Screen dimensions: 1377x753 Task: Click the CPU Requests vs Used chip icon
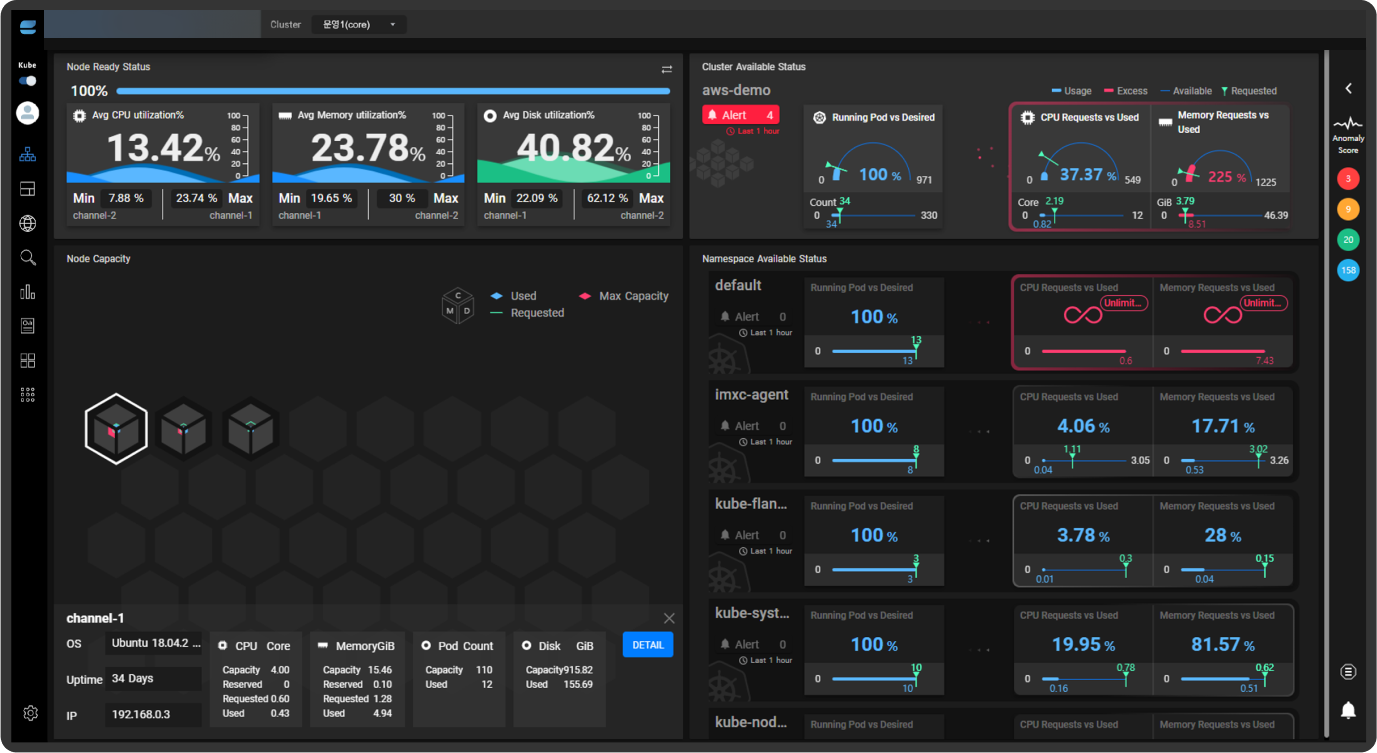1026,118
